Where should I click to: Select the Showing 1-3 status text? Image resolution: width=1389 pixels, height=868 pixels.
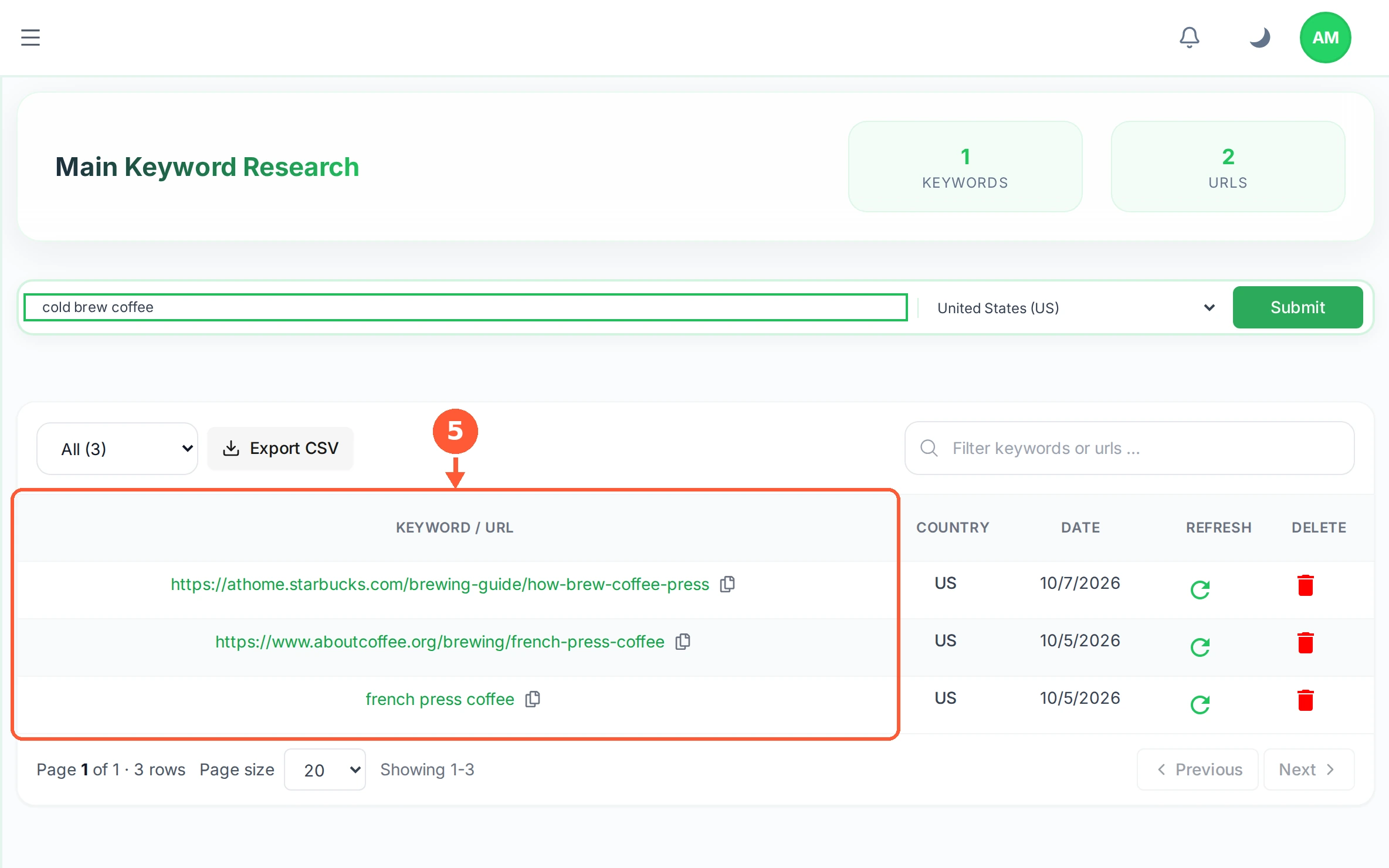[x=427, y=769]
